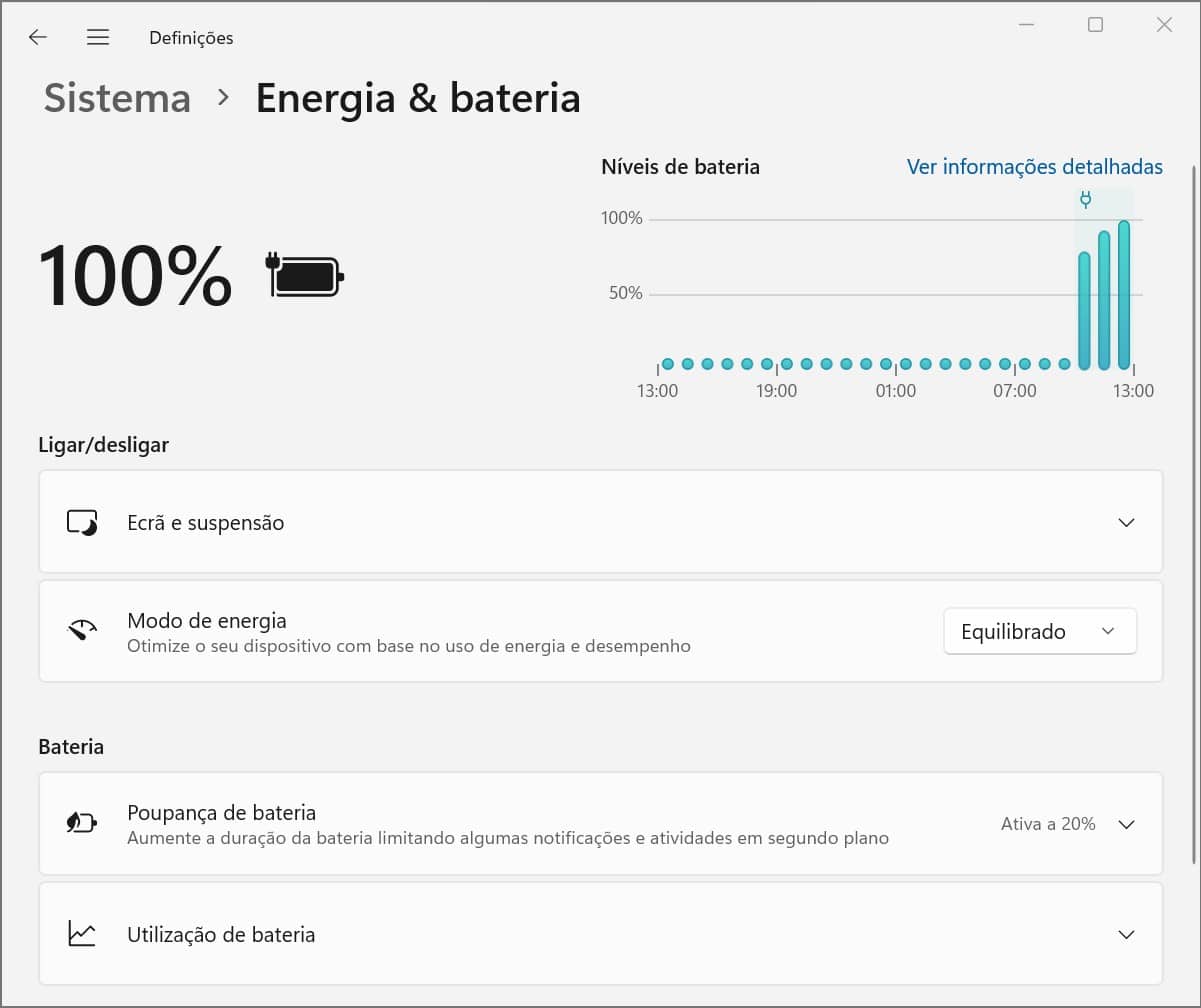Click the battery saver leaf icon
This screenshot has height=1008, width=1201.
(x=82, y=824)
